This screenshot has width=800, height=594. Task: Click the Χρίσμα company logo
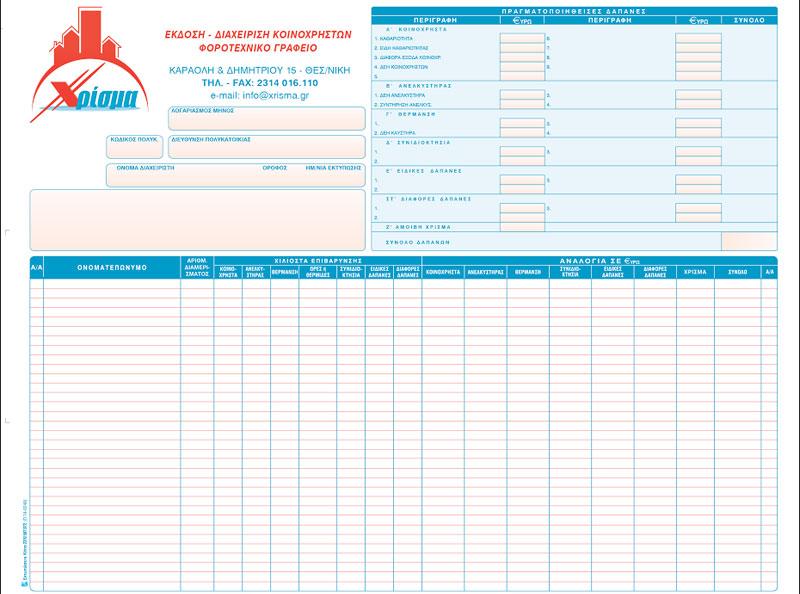click(89, 64)
